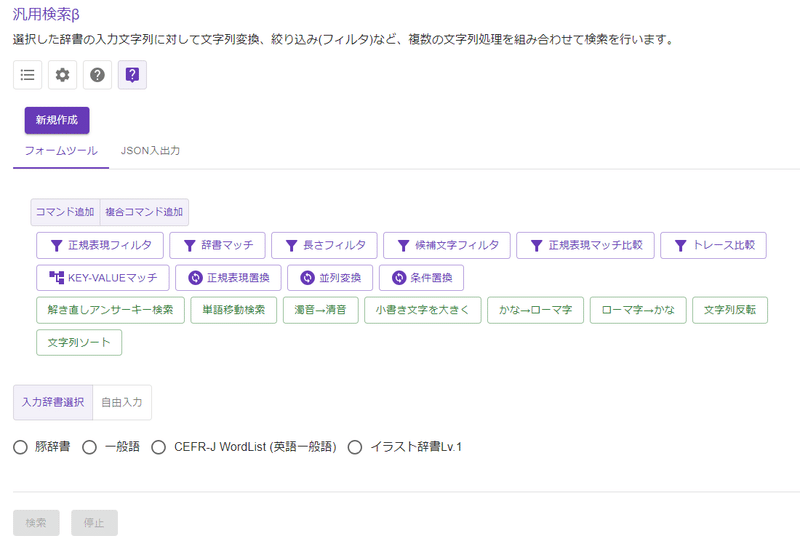This screenshot has height=541, width=800.
Task: Click the 検索 search button
Action: point(36,523)
